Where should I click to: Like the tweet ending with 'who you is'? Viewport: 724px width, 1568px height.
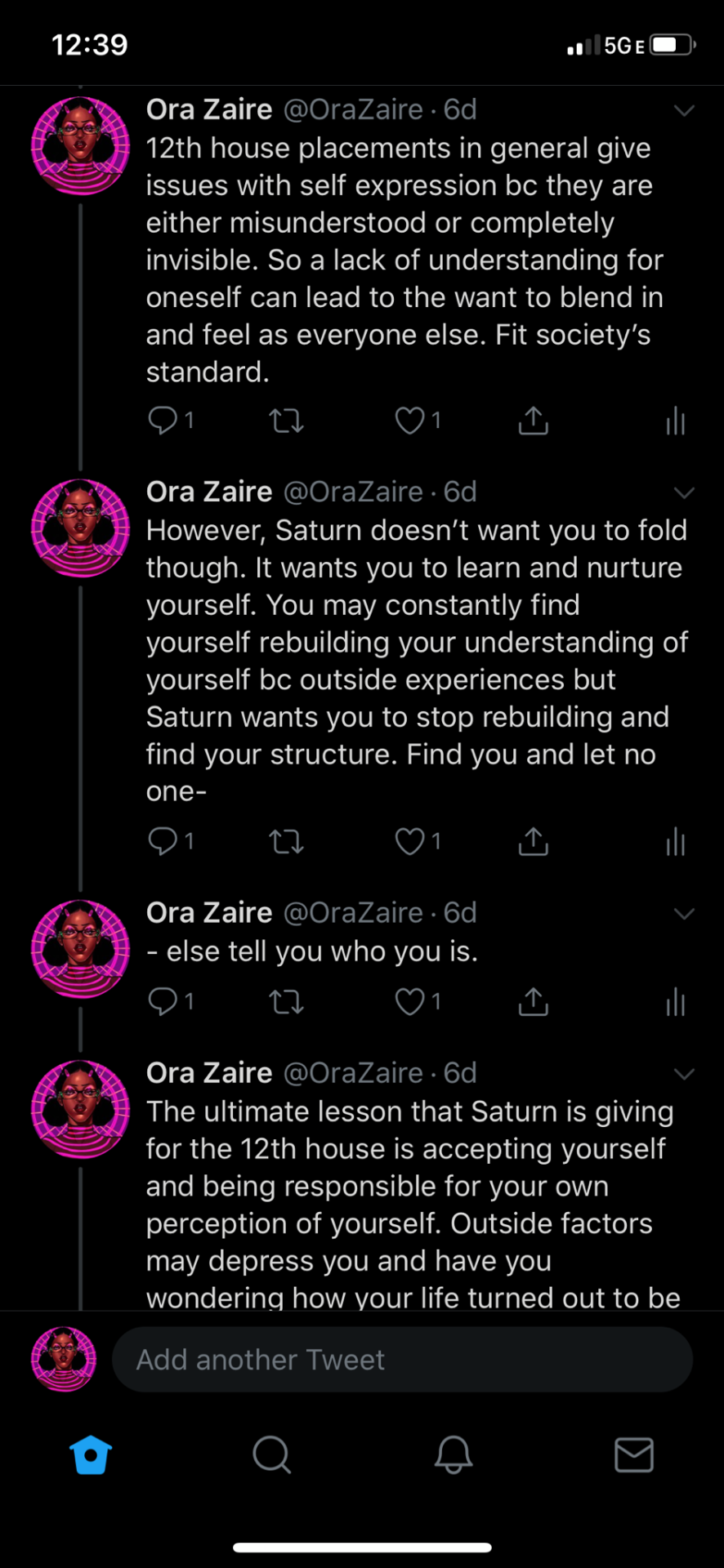pyautogui.click(x=409, y=1002)
